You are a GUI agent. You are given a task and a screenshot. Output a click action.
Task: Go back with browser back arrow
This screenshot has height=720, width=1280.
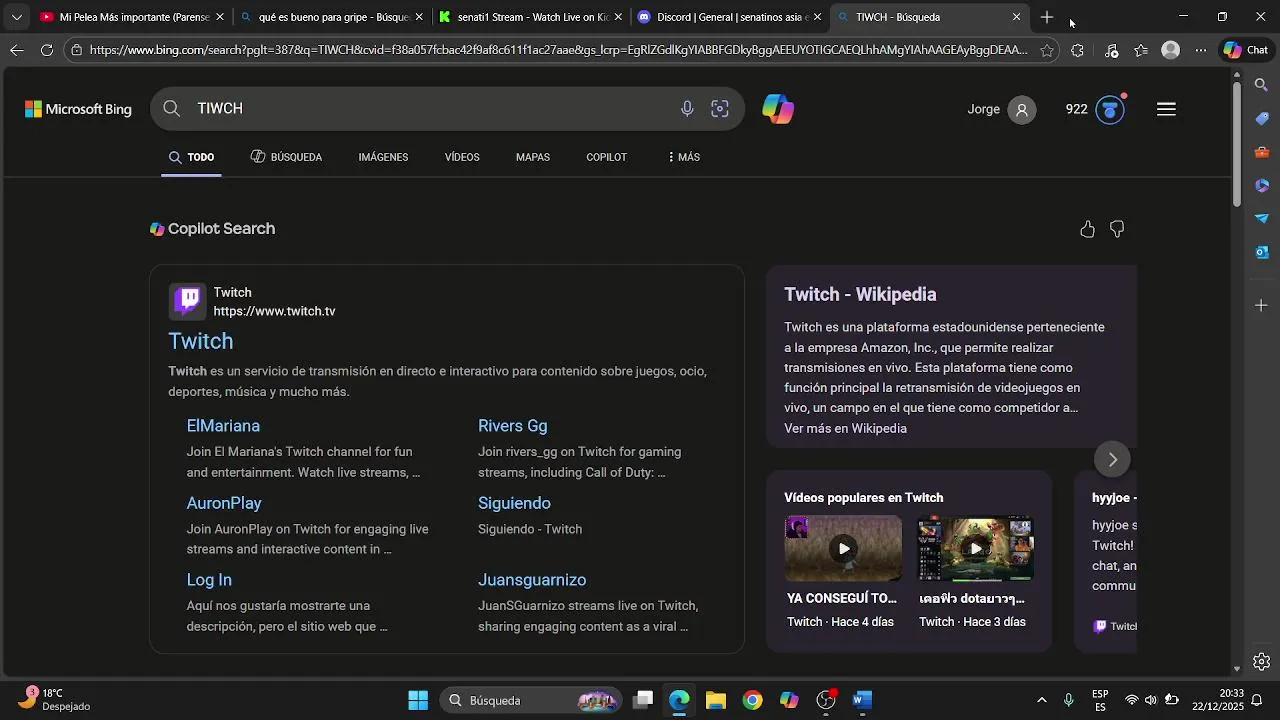[x=17, y=50]
